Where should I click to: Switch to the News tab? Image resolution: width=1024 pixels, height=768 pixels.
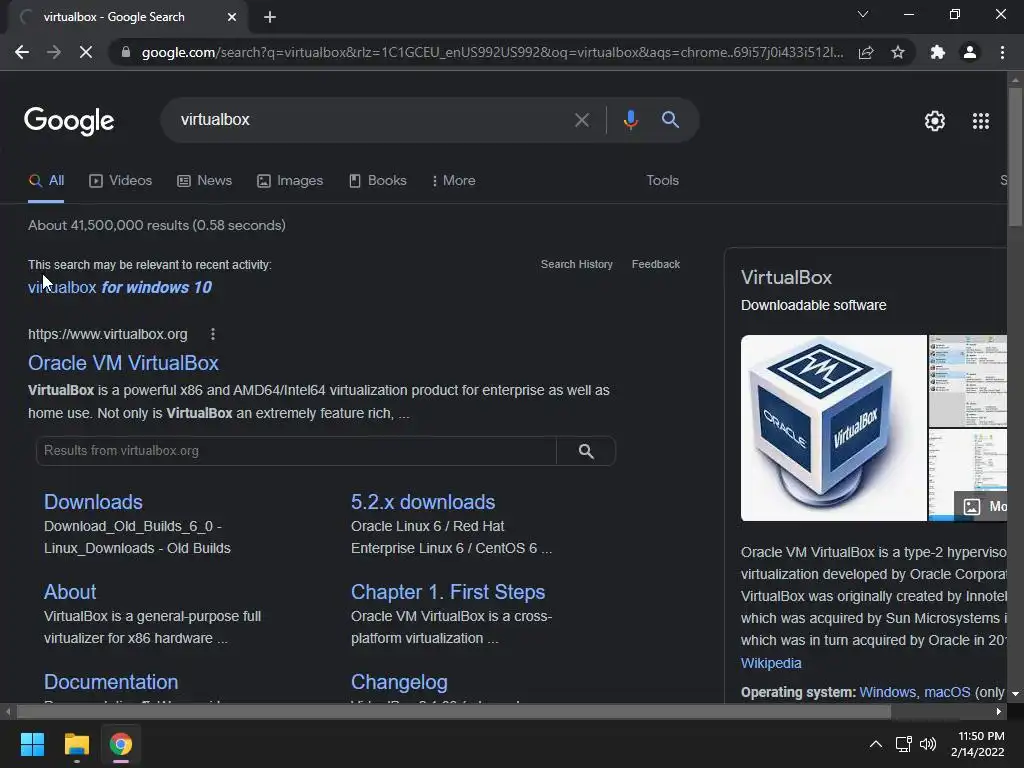(x=204, y=181)
